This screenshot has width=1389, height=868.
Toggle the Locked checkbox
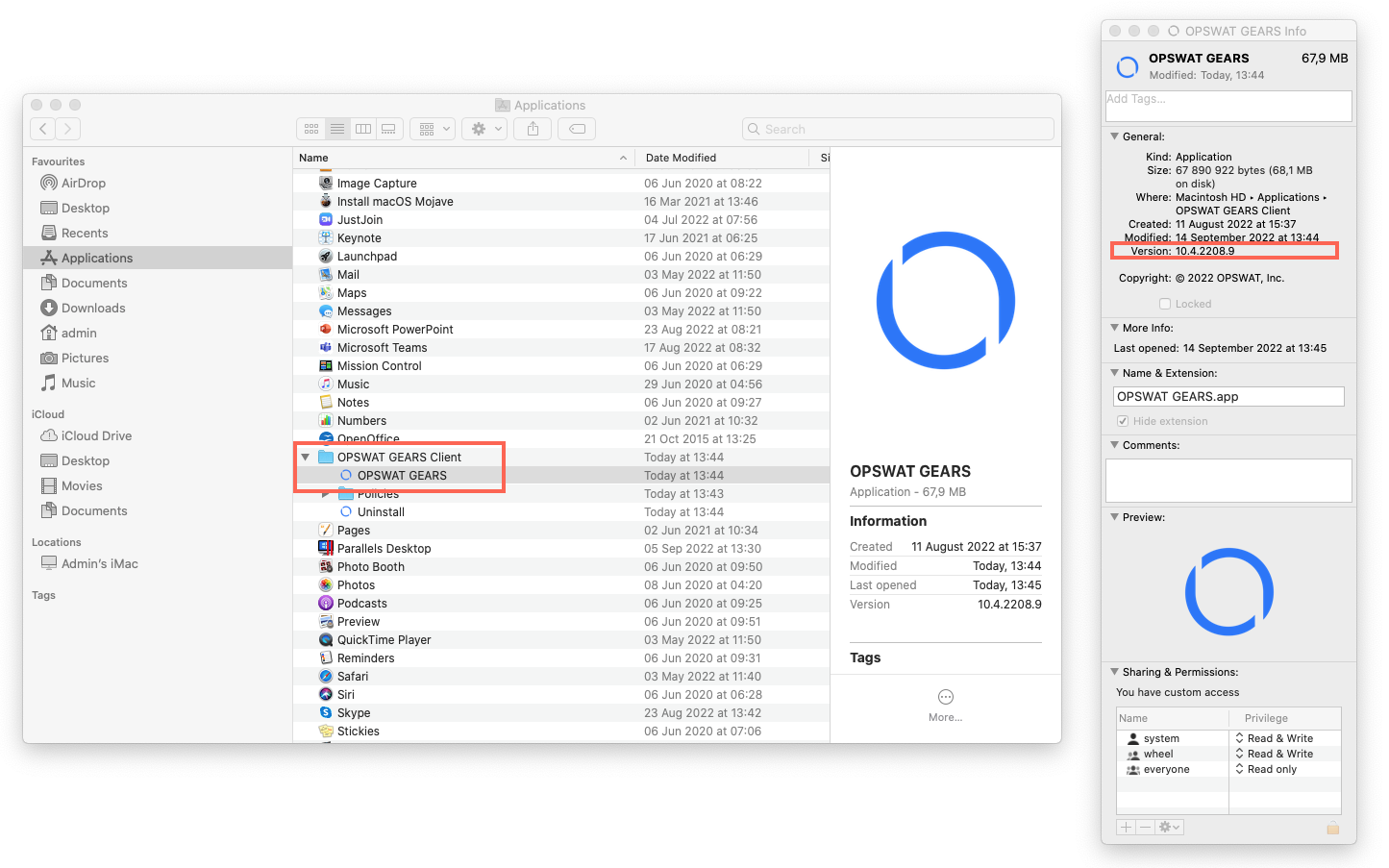coord(1165,304)
